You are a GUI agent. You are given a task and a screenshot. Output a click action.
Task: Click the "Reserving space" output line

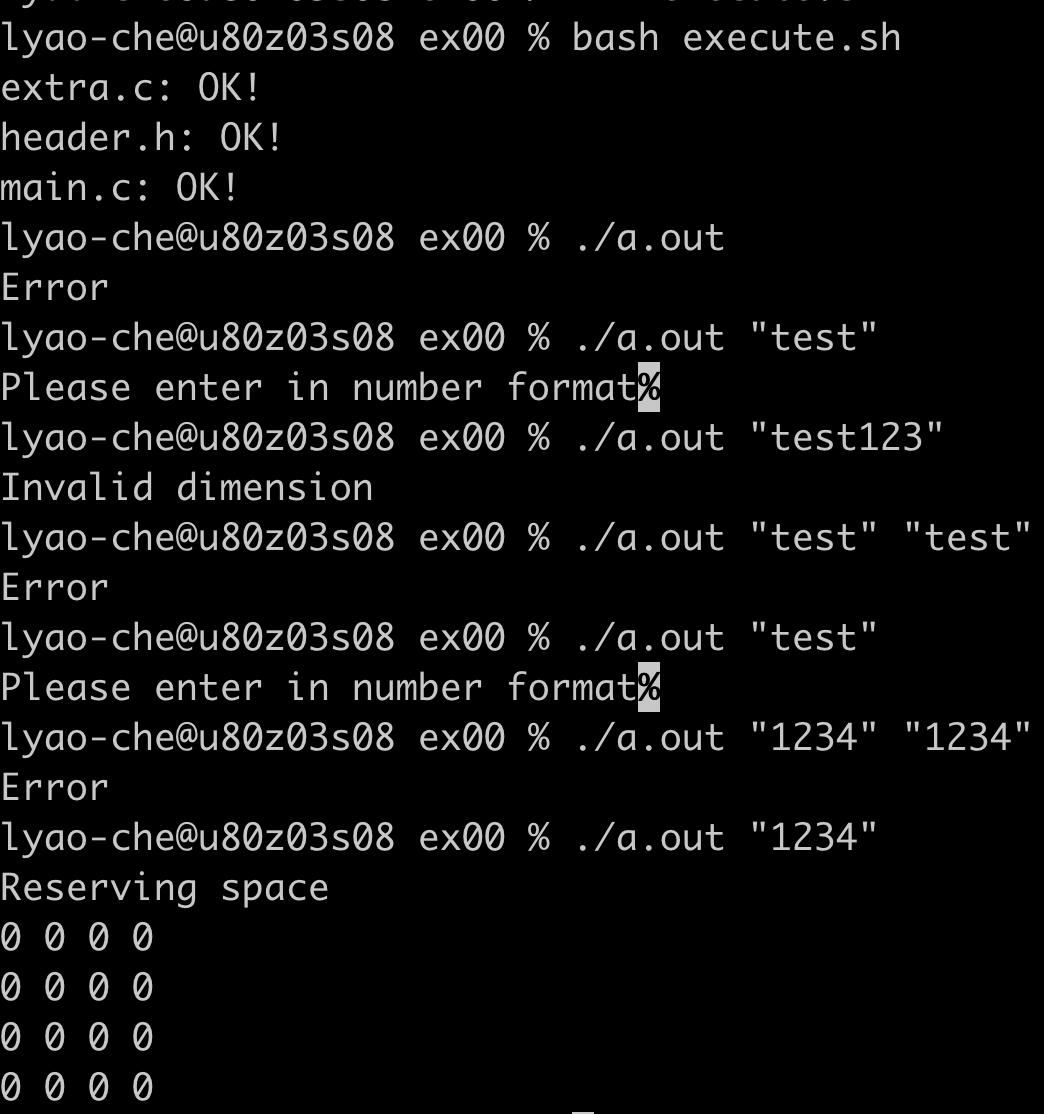click(x=164, y=888)
